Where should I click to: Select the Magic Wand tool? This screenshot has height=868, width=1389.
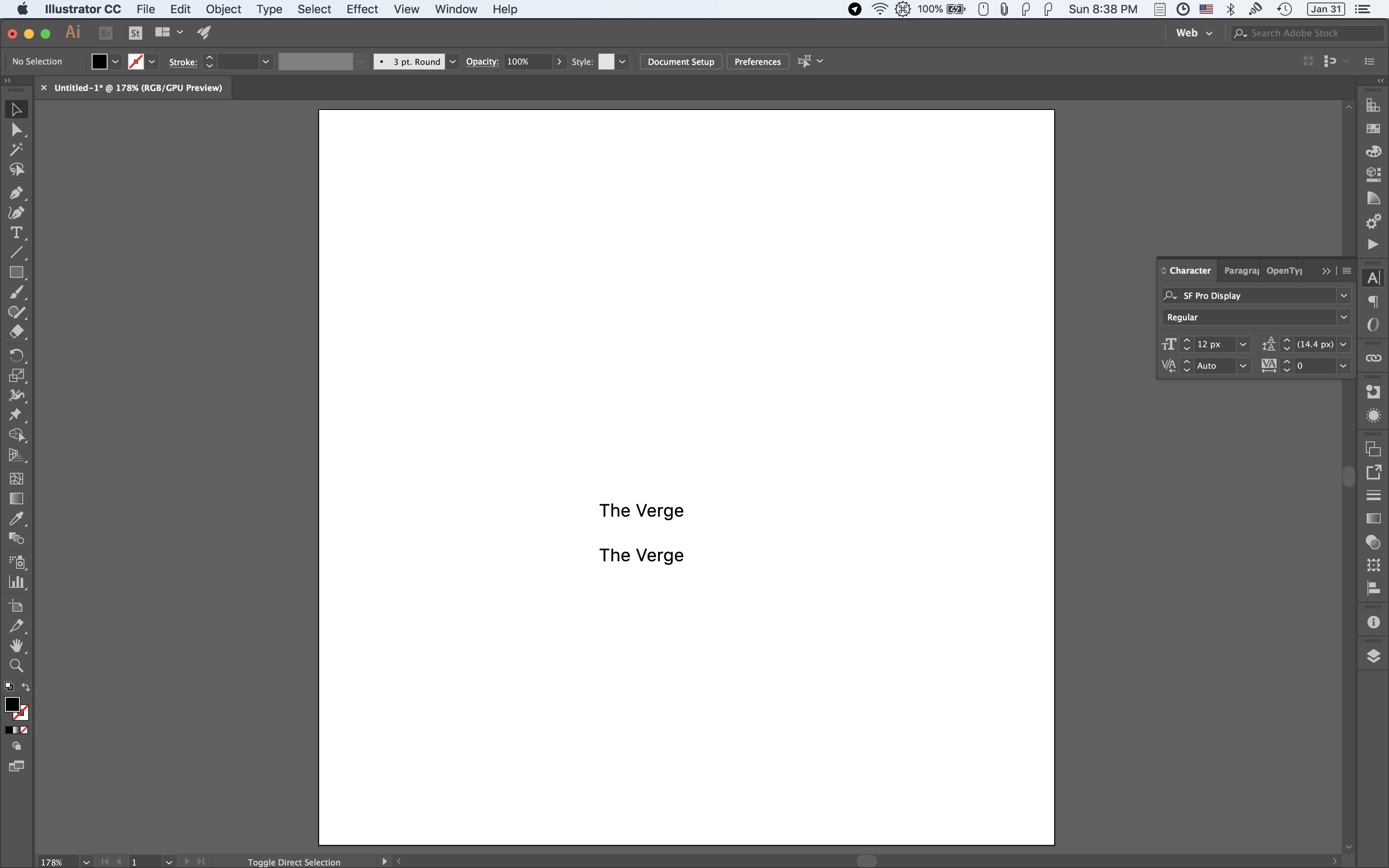(16, 149)
